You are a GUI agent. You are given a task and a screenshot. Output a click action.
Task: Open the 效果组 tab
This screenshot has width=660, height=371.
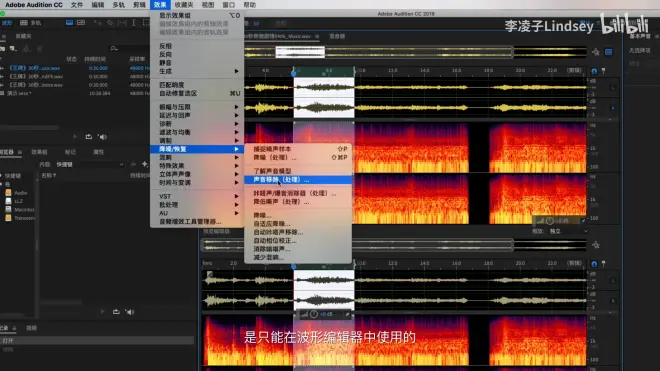[39, 152]
